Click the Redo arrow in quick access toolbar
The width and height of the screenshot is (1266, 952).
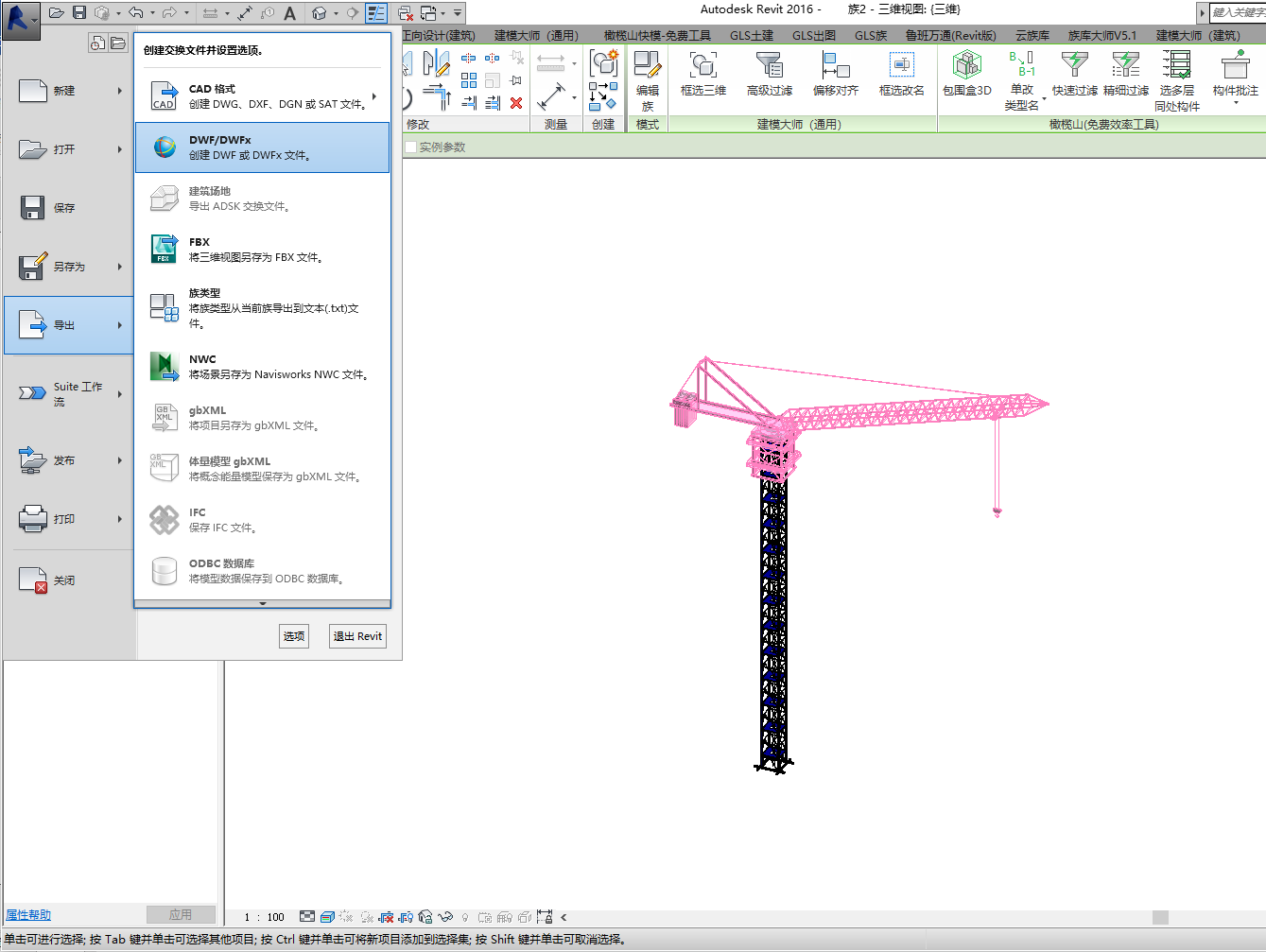(169, 13)
